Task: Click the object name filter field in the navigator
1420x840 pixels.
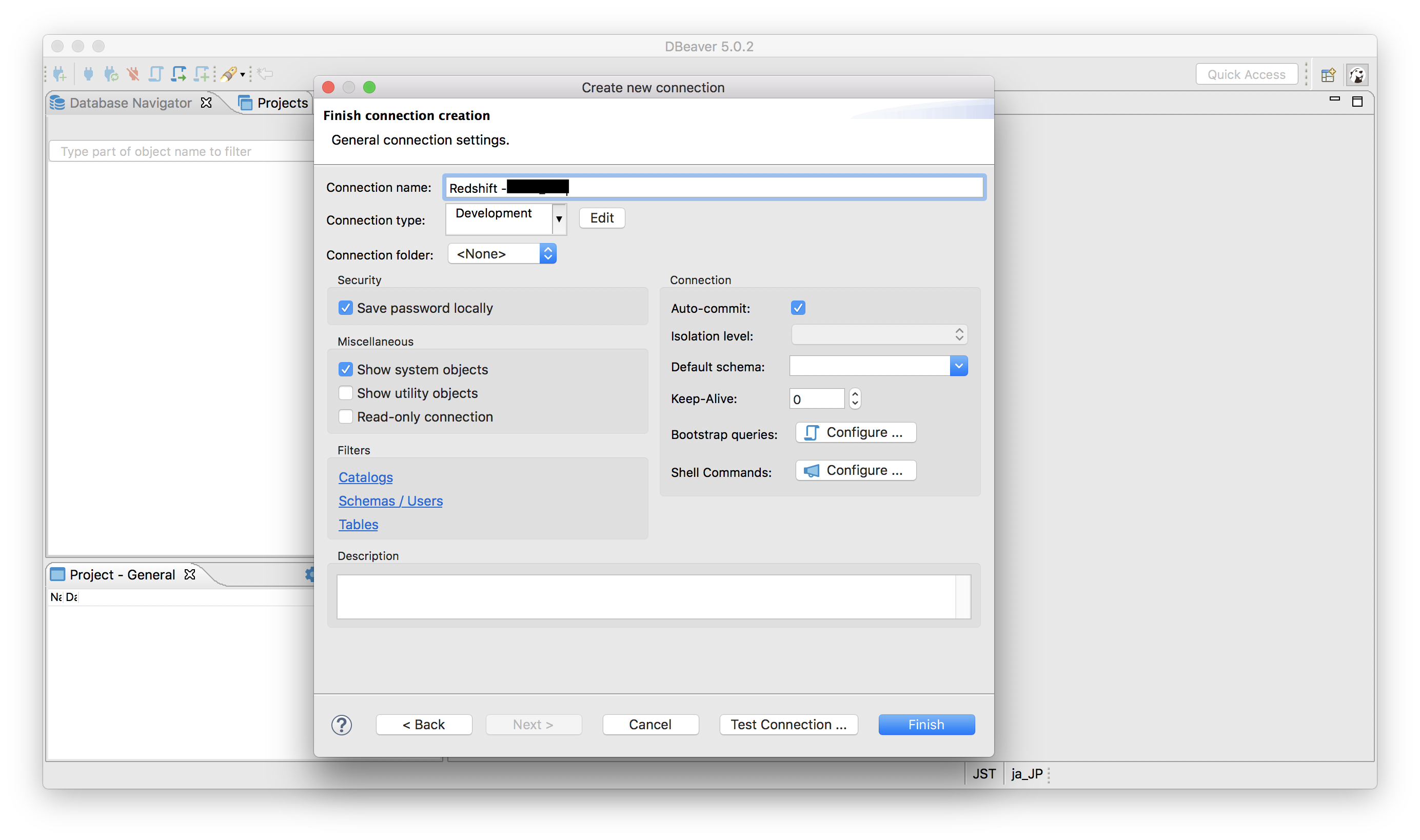Action: 181,151
